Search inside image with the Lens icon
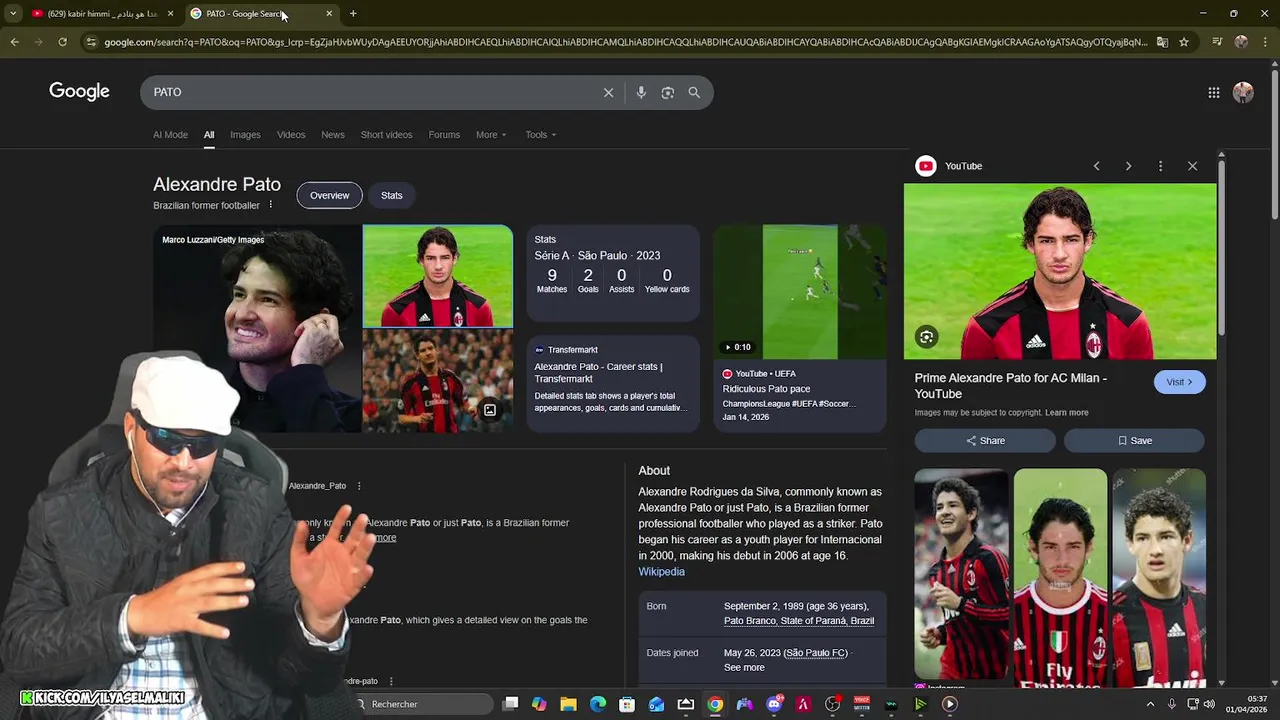The height and width of the screenshot is (720, 1280). tap(926, 337)
